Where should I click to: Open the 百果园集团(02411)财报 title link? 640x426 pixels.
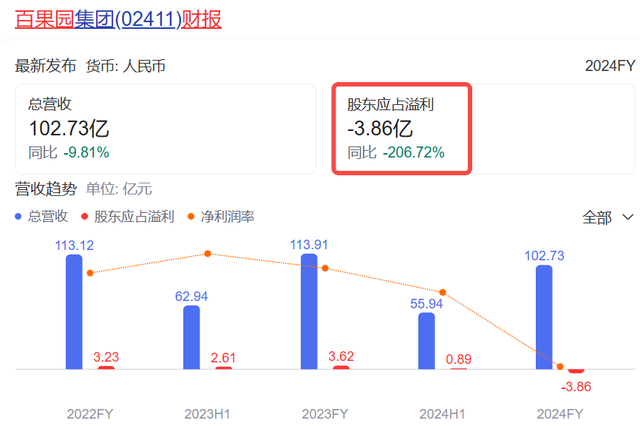(118, 19)
